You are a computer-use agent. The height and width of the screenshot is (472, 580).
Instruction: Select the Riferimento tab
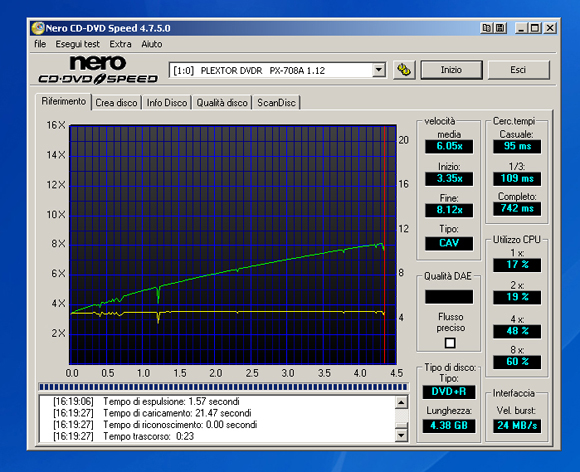coord(64,101)
